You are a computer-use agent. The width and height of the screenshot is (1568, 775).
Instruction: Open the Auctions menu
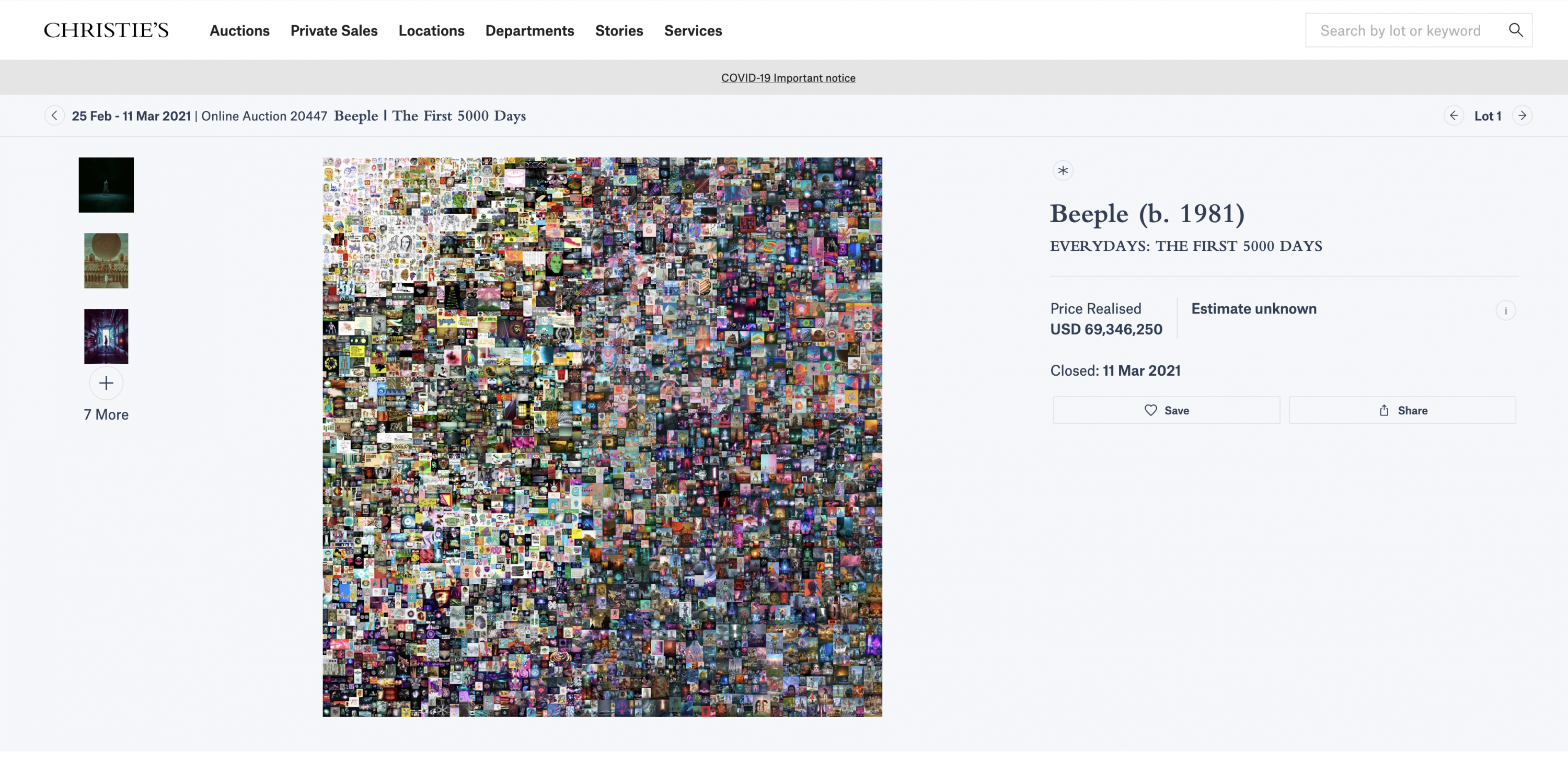point(239,30)
